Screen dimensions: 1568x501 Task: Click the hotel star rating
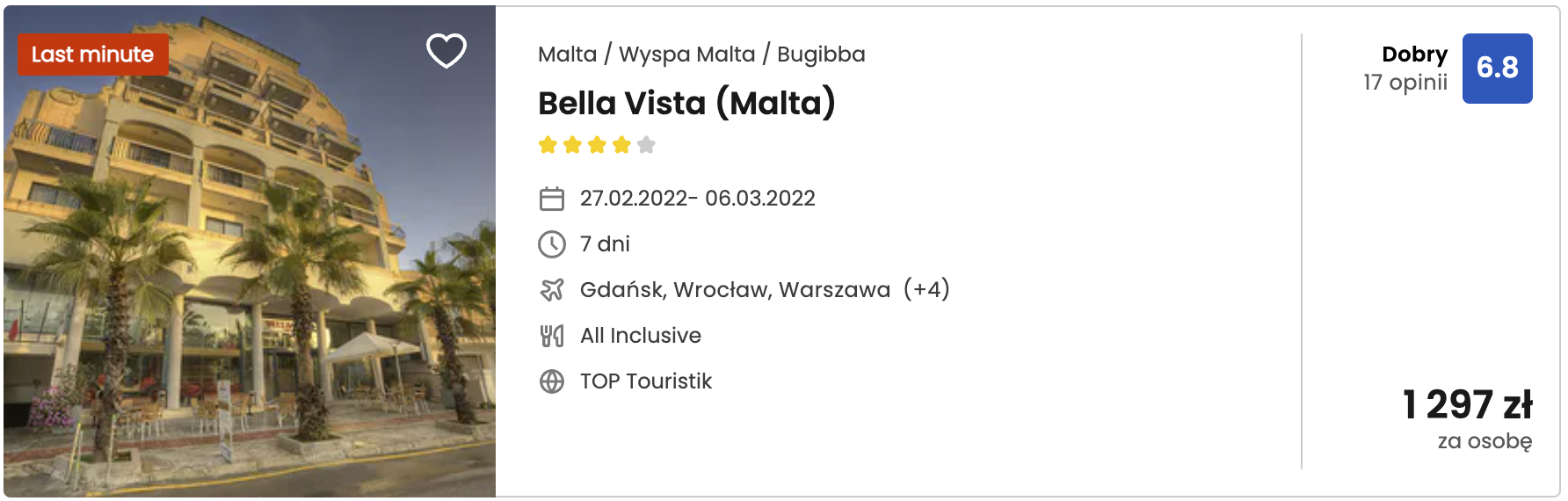tap(597, 145)
